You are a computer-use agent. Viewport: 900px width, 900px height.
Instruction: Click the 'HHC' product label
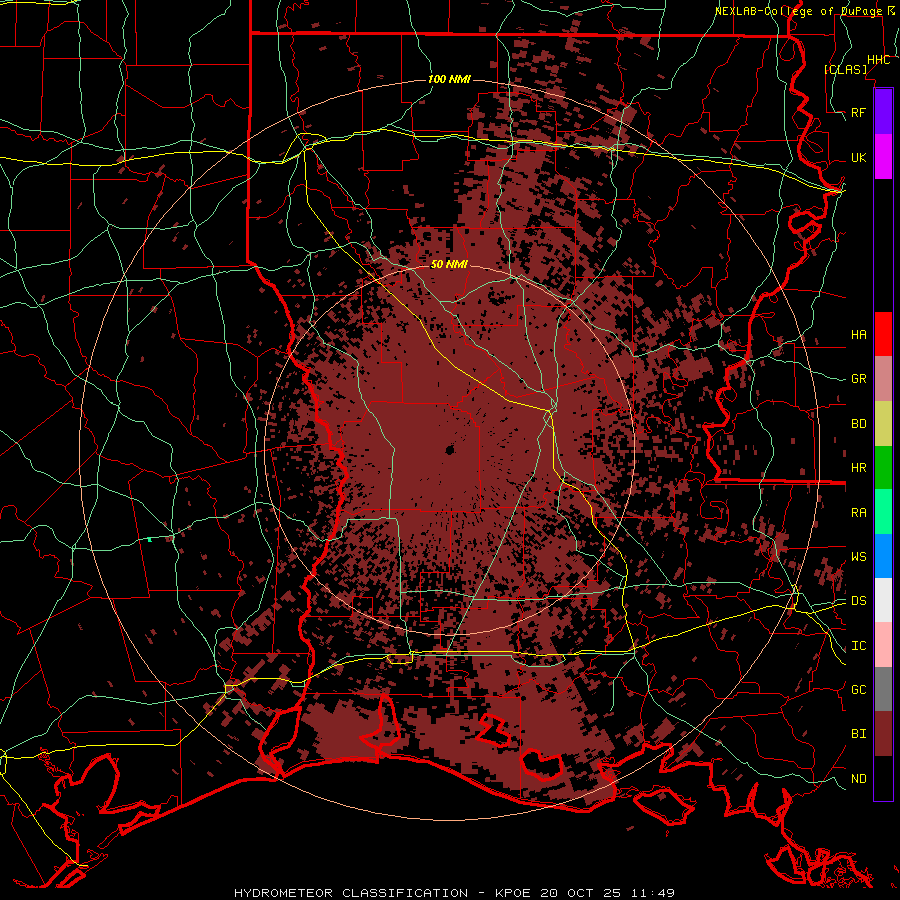point(878,59)
